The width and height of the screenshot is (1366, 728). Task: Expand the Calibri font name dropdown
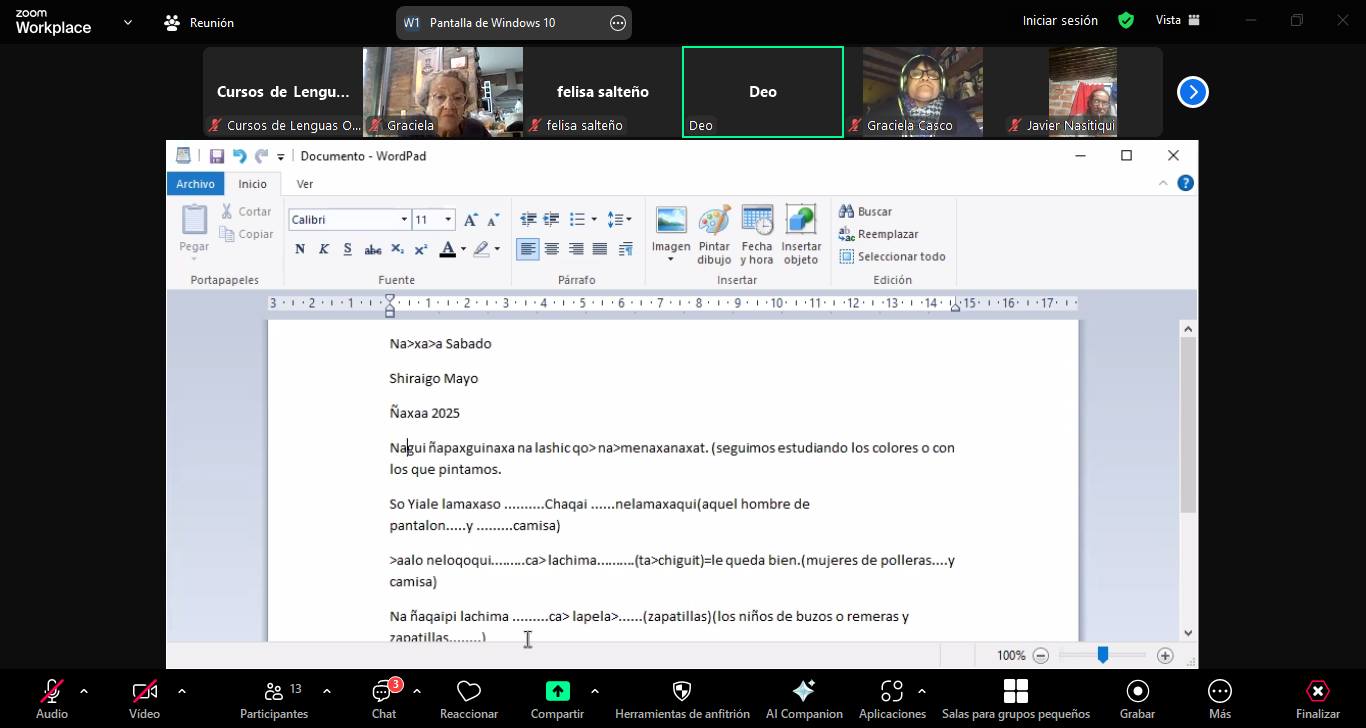(404, 220)
